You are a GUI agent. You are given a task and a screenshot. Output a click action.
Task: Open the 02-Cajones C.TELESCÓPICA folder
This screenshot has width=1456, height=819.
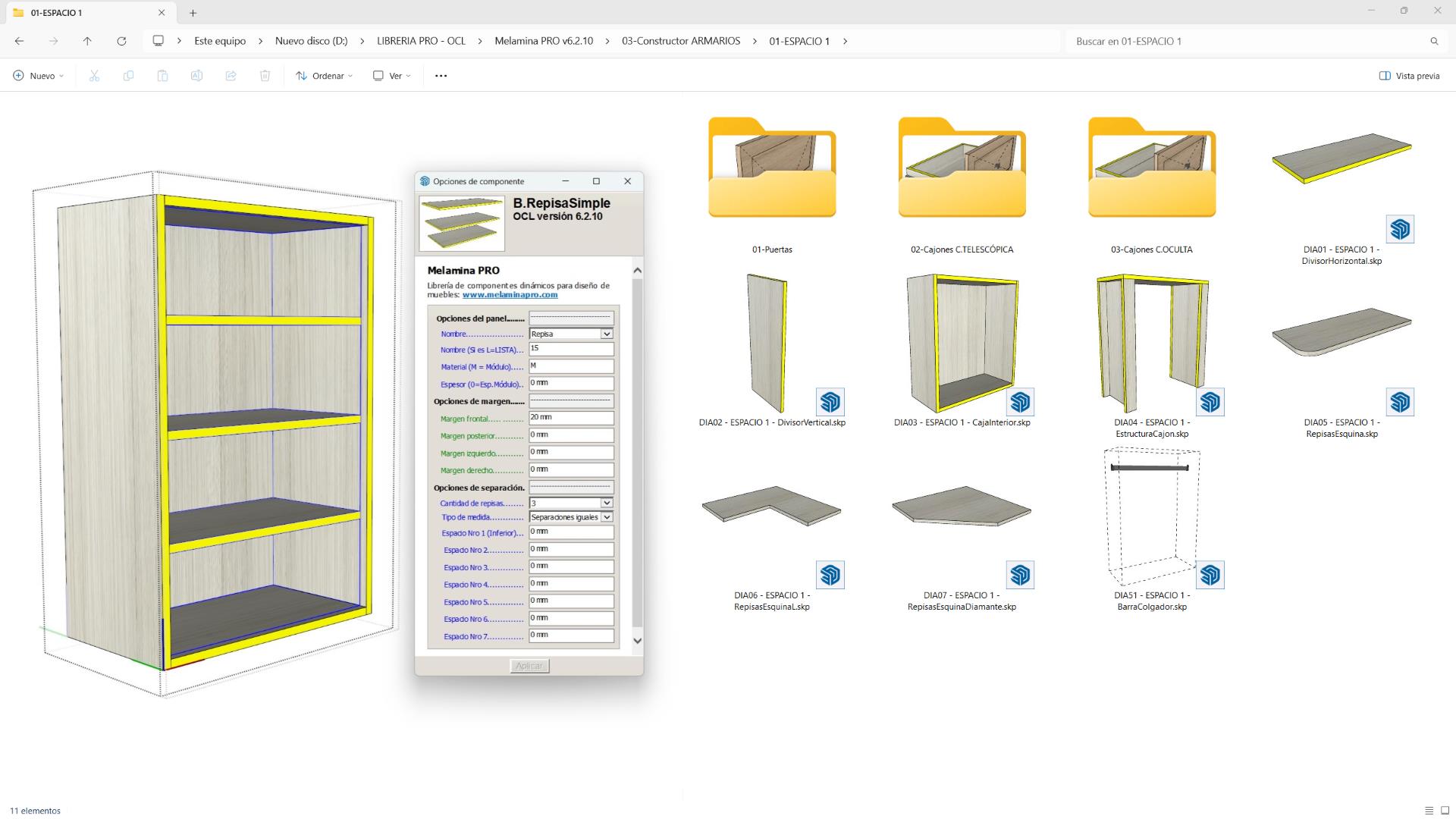pos(962,186)
